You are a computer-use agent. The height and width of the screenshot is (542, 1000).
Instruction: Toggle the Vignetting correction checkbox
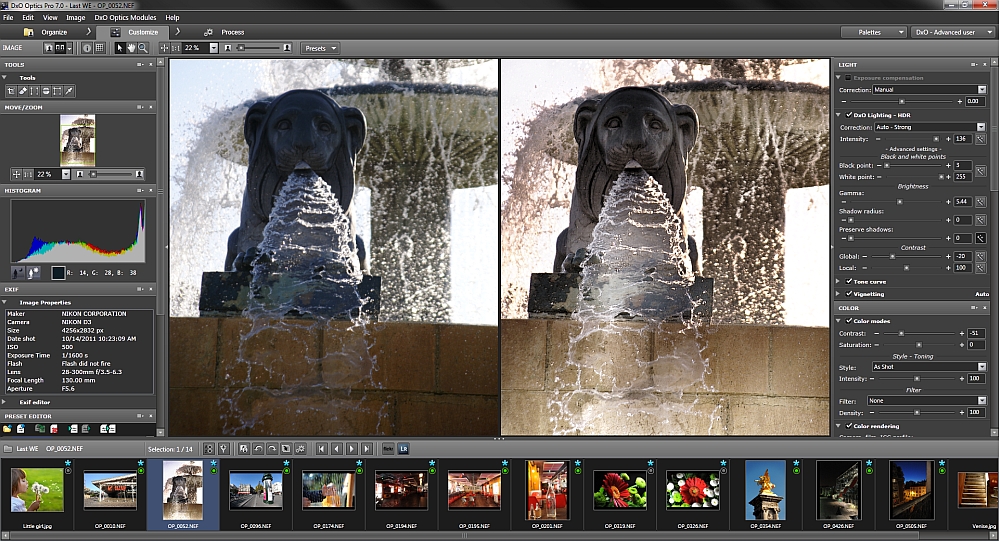[849, 294]
